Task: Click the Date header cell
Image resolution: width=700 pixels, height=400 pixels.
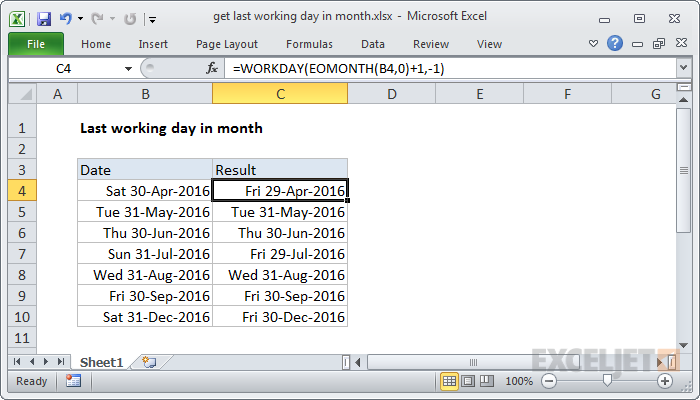Action: 145,170
